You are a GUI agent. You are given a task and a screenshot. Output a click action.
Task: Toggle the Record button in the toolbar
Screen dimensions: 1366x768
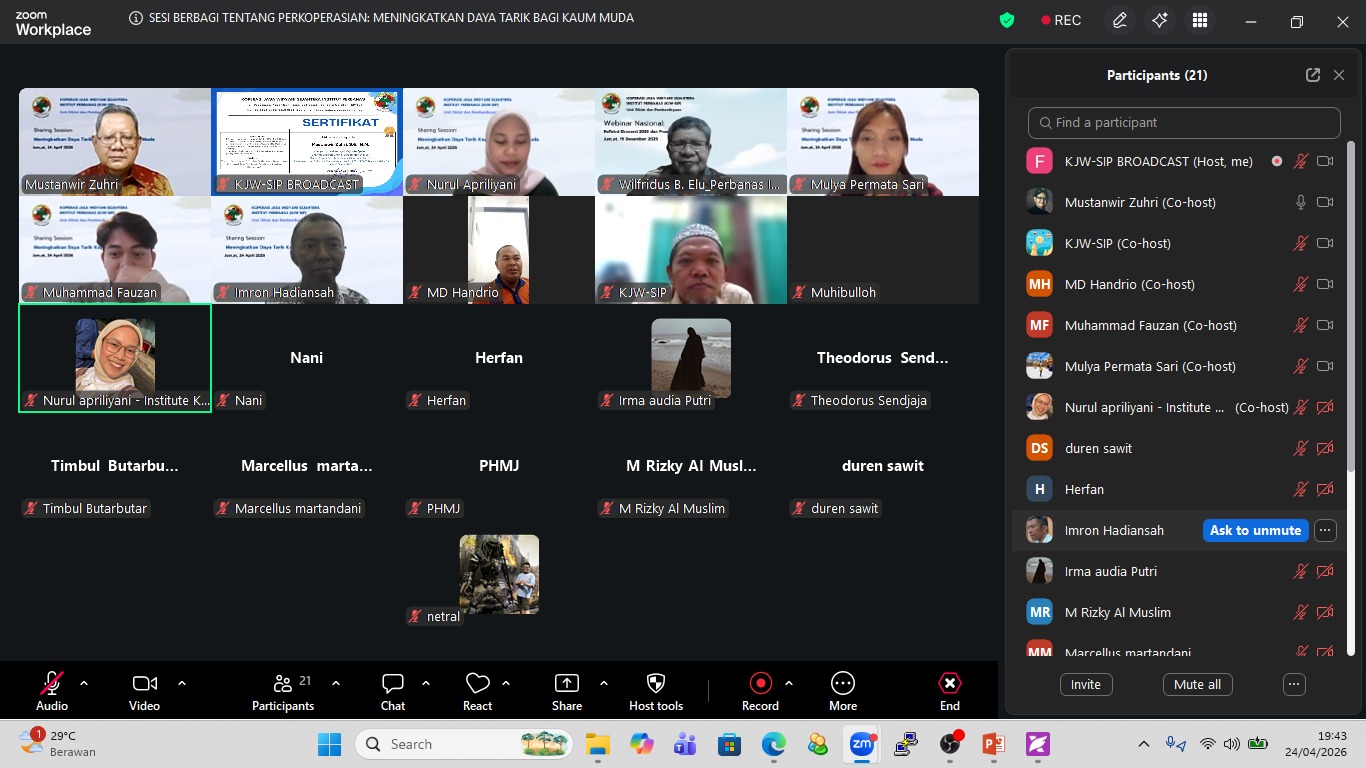[760, 691]
